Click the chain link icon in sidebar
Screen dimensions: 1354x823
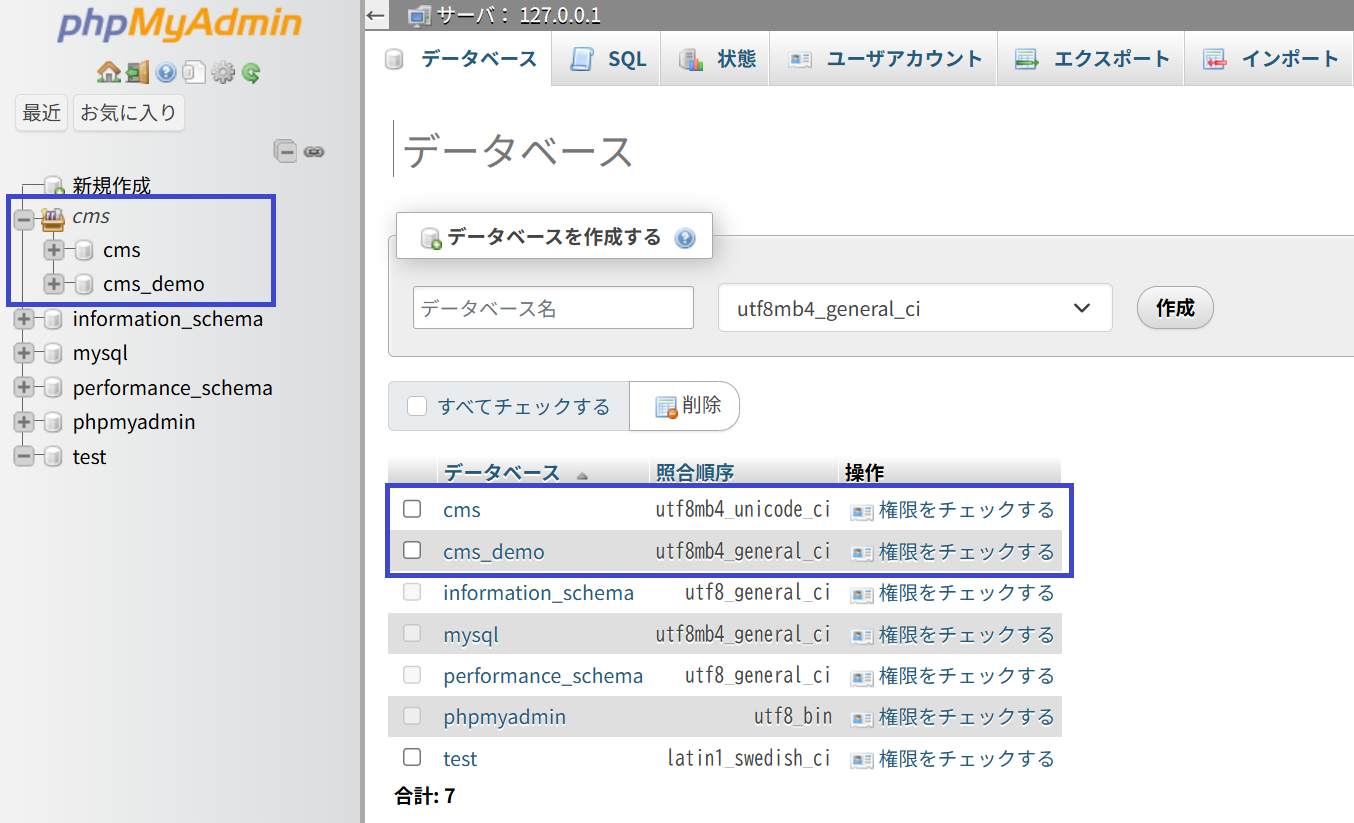tap(314, 152)
